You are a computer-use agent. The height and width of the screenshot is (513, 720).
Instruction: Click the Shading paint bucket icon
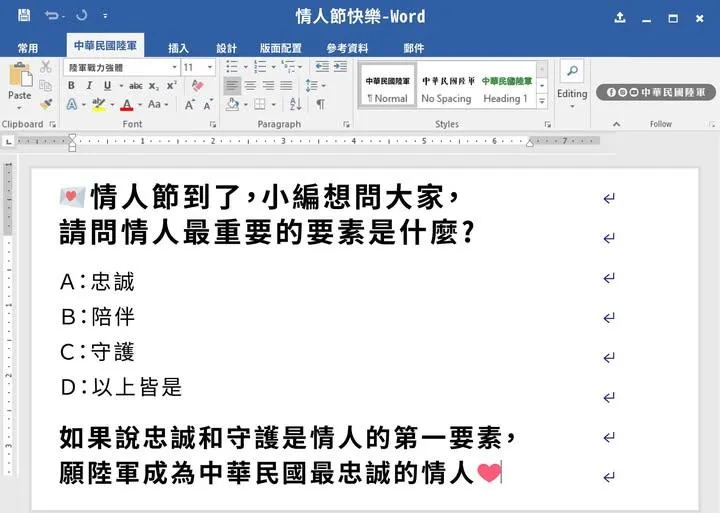(233, 105)
